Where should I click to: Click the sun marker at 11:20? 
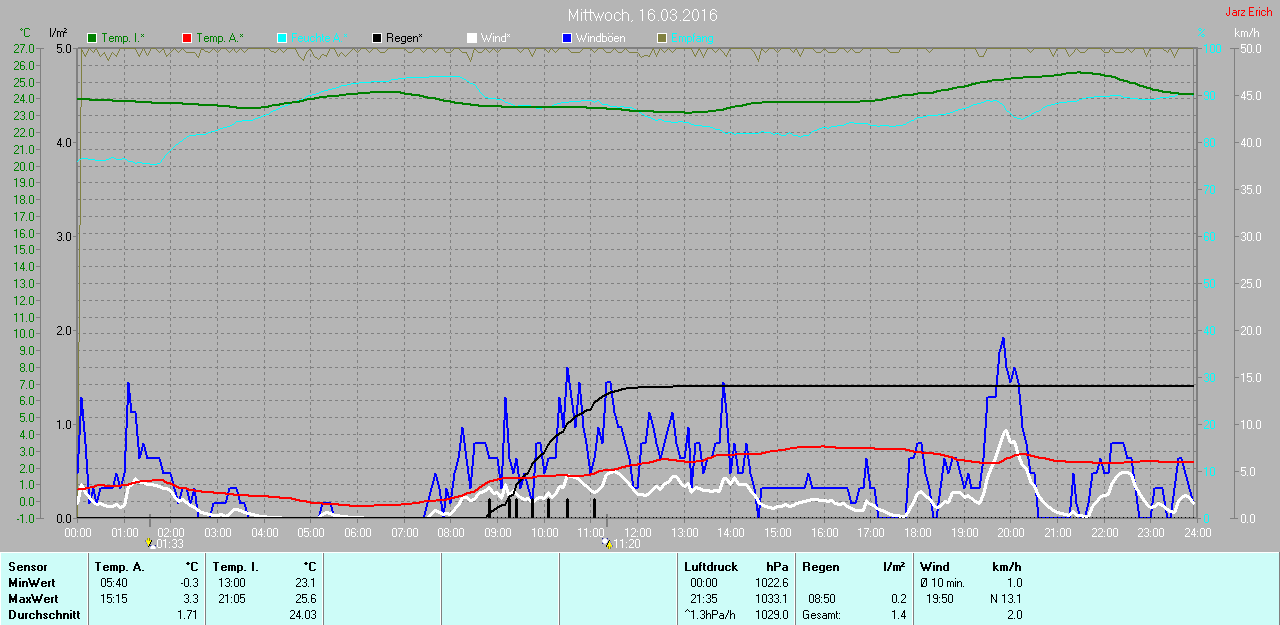point(607,543)
